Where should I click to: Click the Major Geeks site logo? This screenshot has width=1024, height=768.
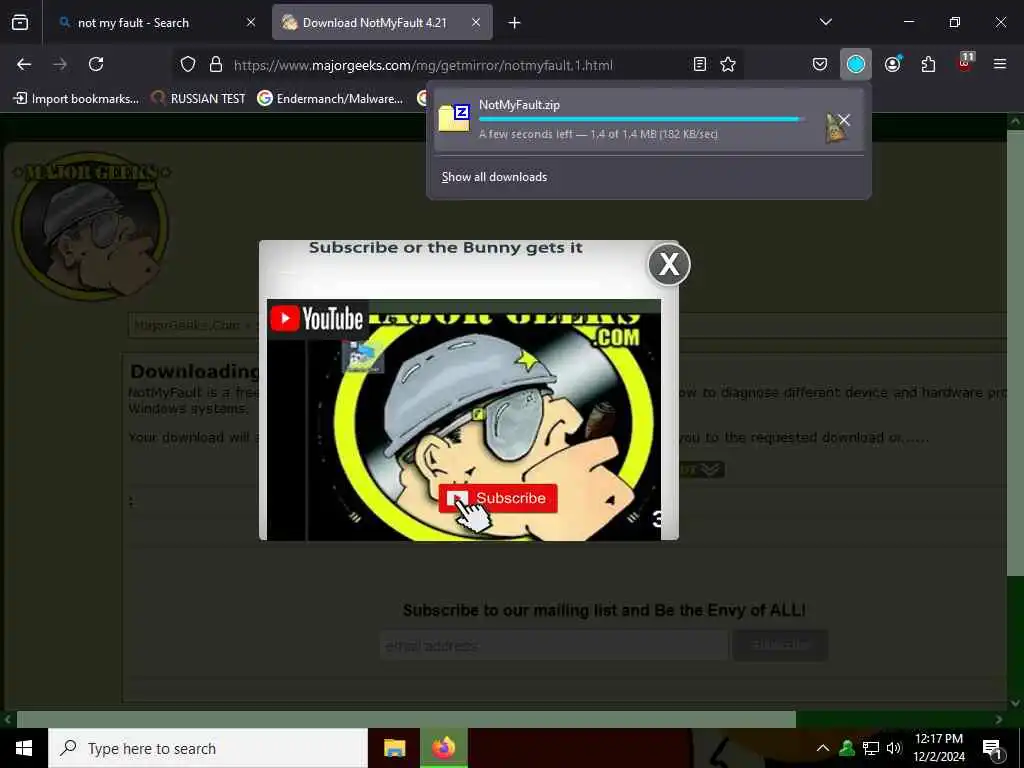coord(91,225)
